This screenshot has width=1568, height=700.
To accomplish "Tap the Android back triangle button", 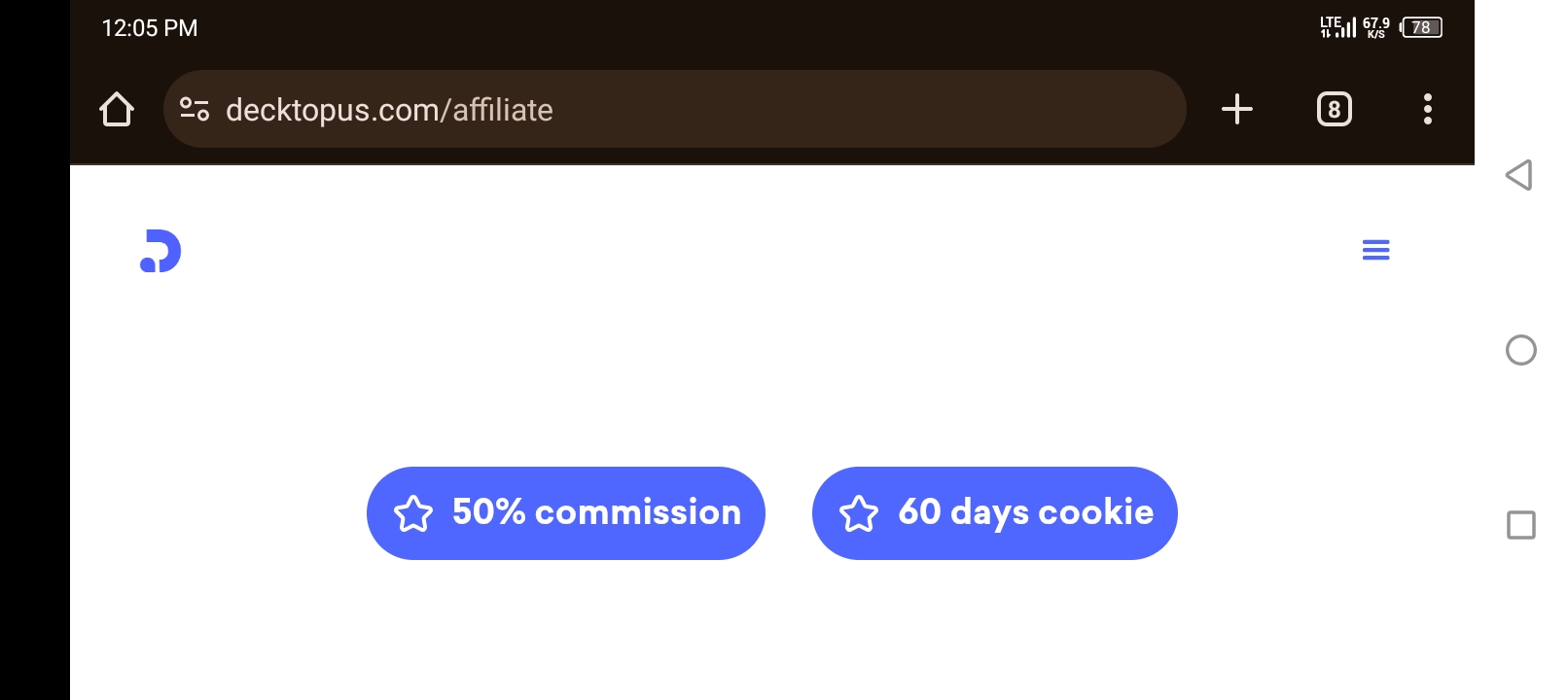I will pos(1519,175).
